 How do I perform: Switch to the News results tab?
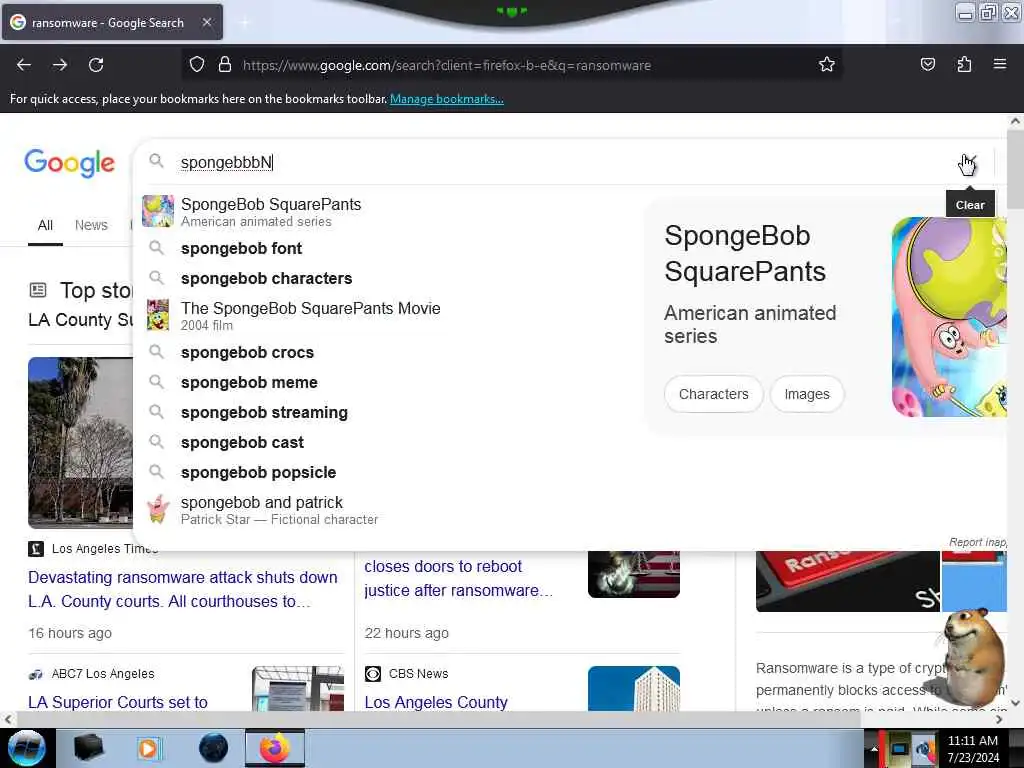click(91, 225)
